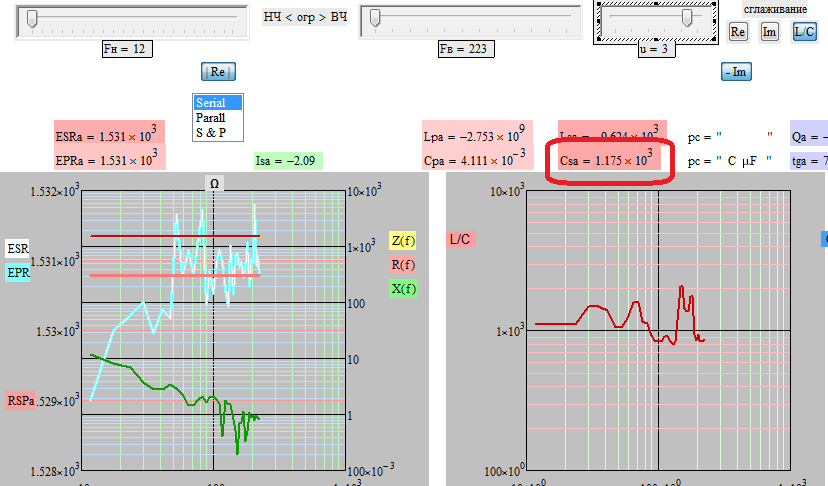Click the Z(f) yellow legend label

point(403,241)
